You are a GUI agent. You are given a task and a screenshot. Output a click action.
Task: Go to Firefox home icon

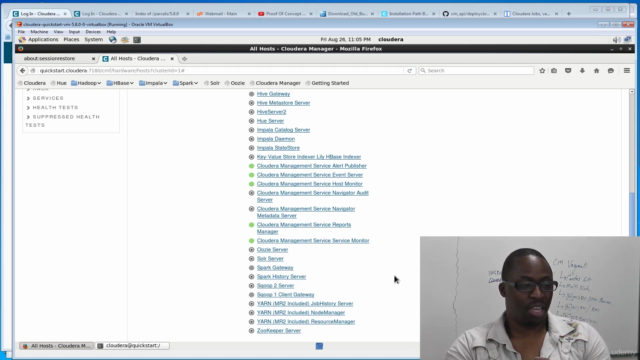tap(596, 71)
